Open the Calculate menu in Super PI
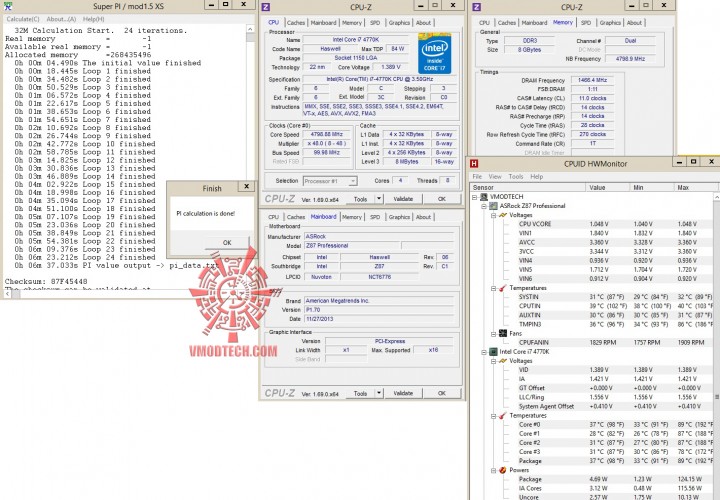The width and height of the screenshot is (720, 500). 23,19
